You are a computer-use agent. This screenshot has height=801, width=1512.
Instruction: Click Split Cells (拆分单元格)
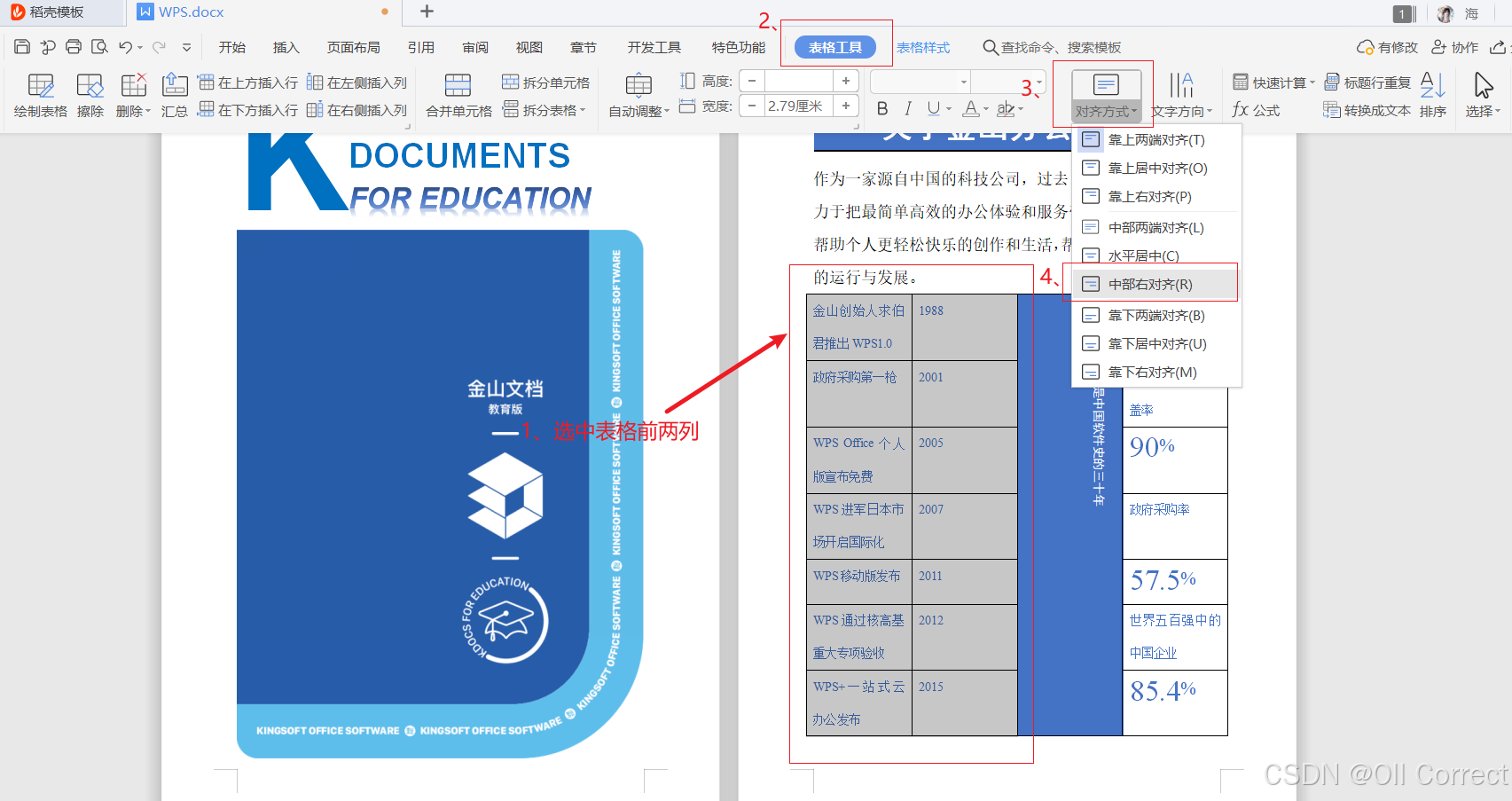tap(545, 82)
